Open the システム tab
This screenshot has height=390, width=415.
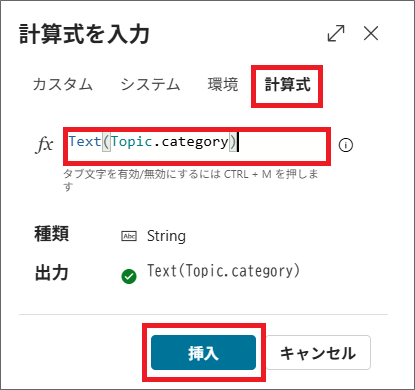150,84
